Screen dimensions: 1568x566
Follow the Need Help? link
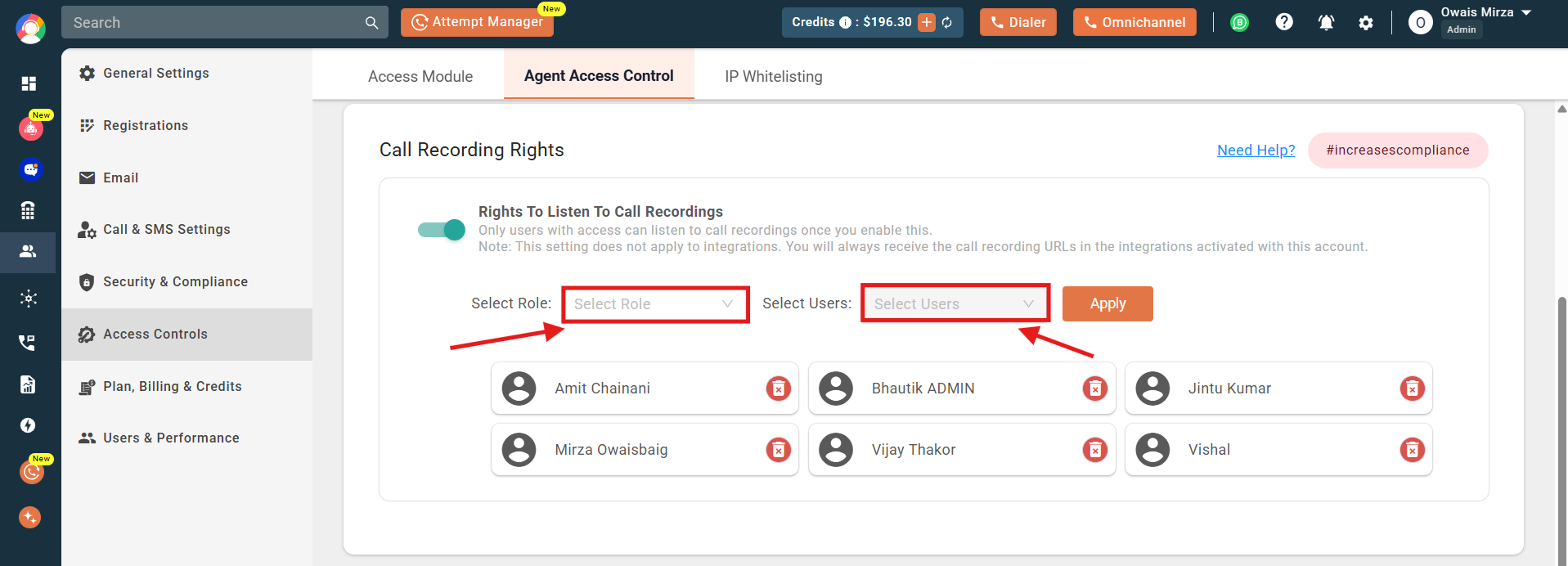coord(1256,150)
